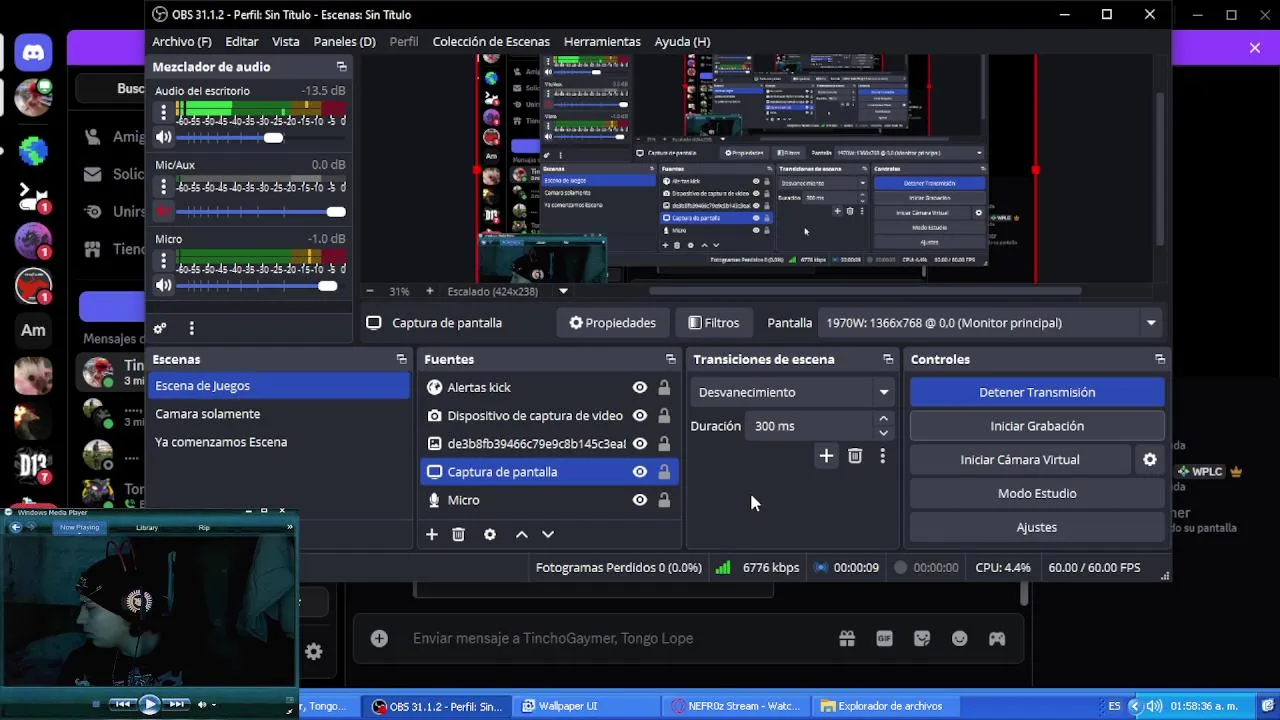
Task: Open advanced audio properties gear icon
Action: [160, 328]
